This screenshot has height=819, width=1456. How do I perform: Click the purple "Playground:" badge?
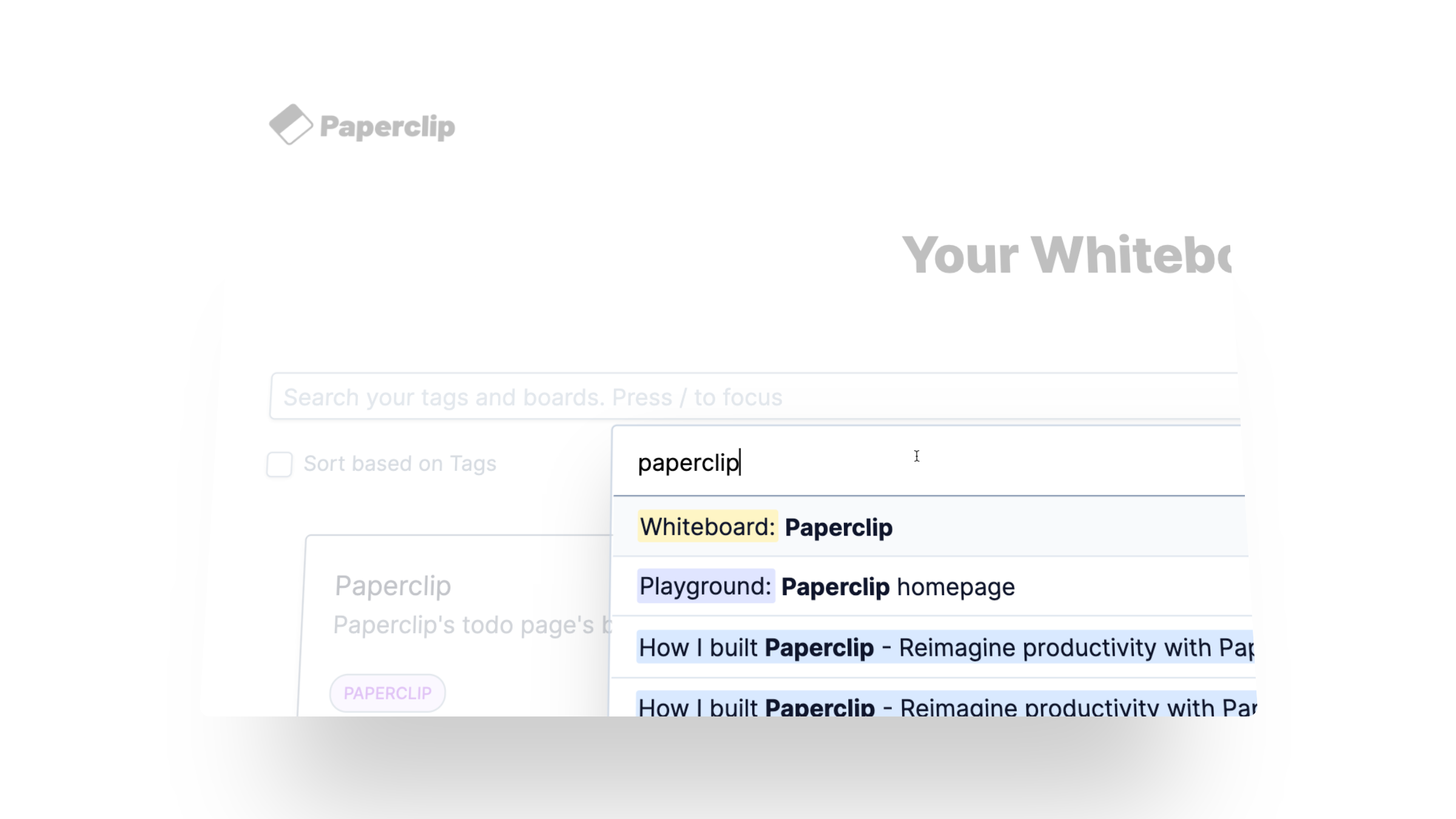706,587
